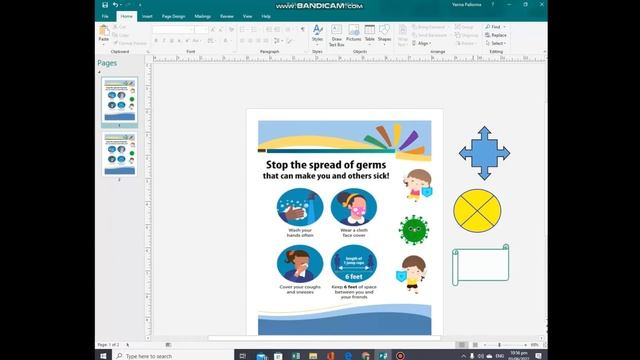
Task: Select the yellow crossed circle shape
Action: tap(477, 211)
